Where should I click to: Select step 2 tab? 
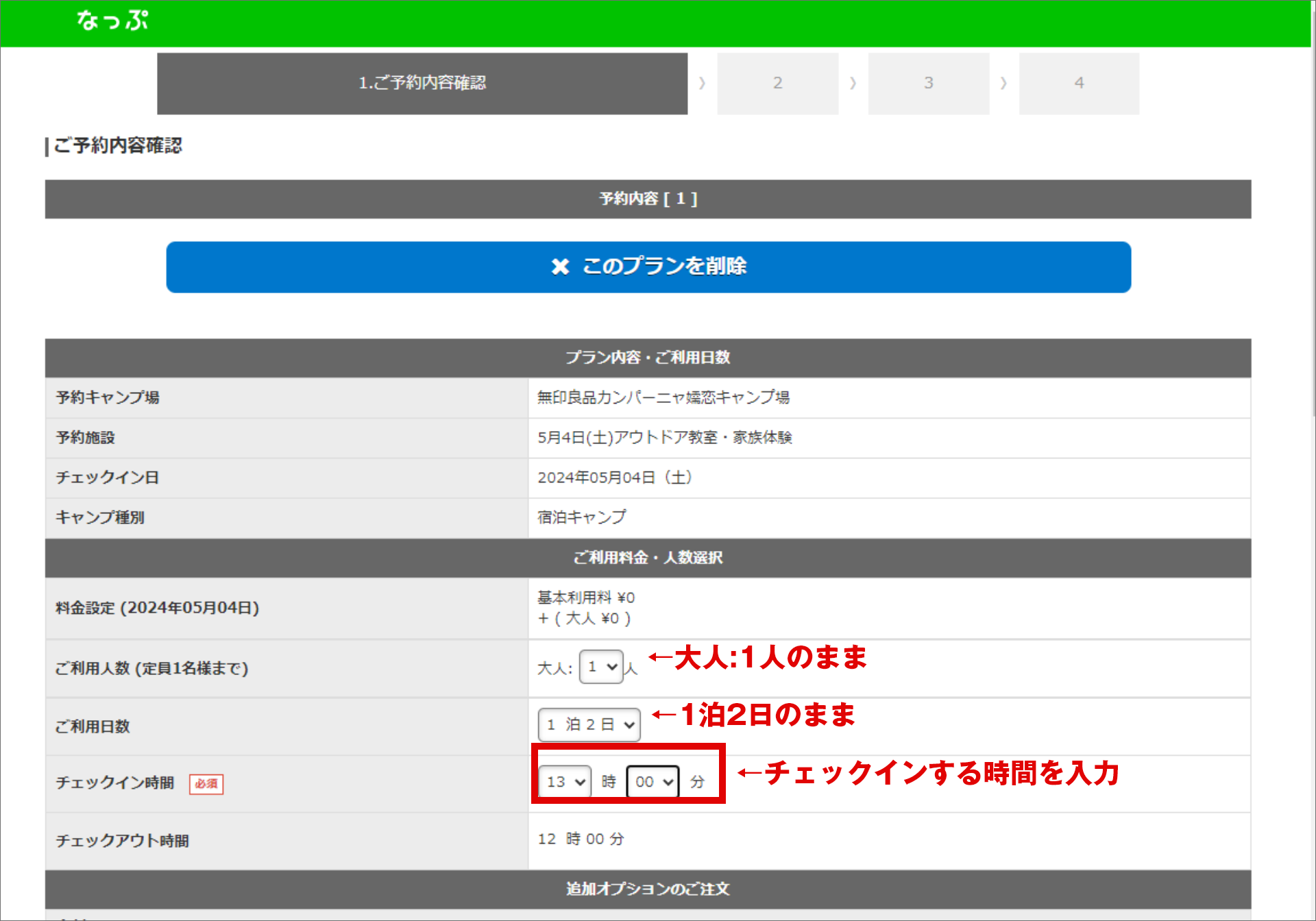[x=777, y=84]
